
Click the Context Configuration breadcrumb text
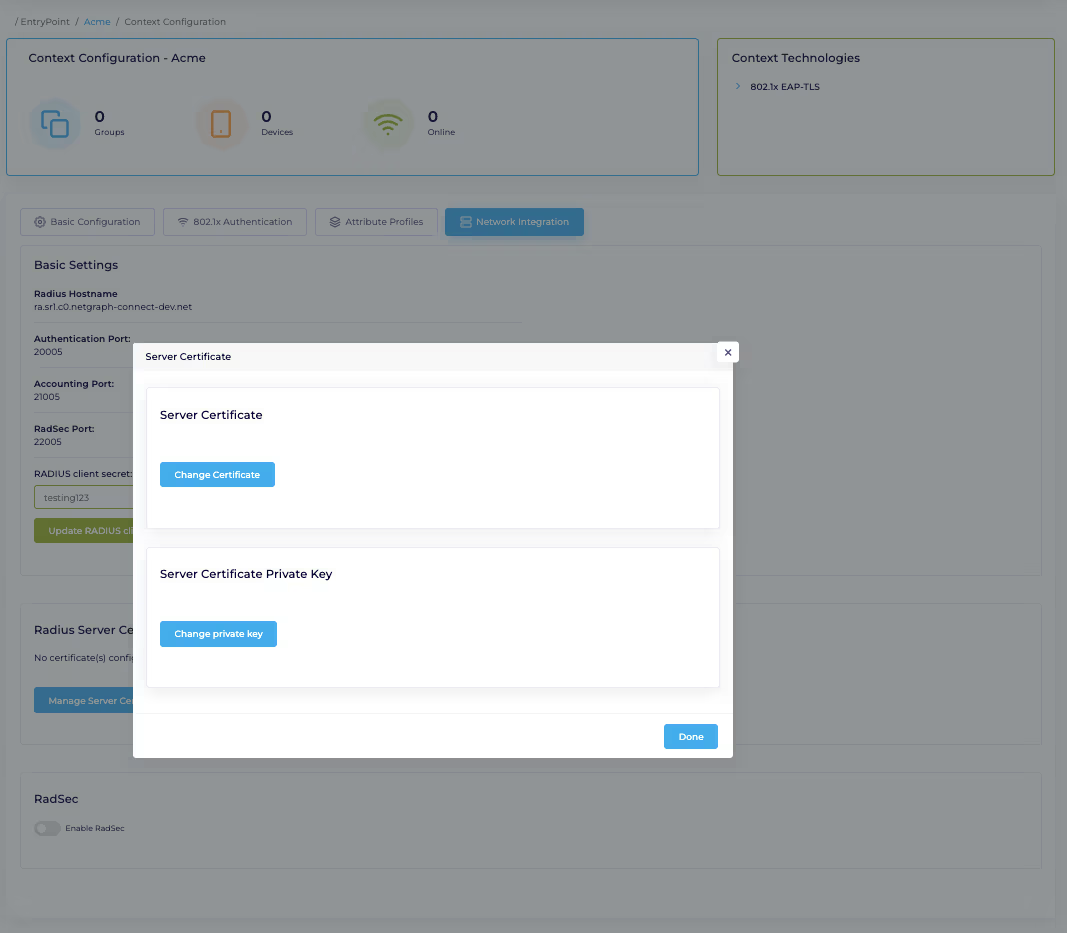[x=175, y=22]
